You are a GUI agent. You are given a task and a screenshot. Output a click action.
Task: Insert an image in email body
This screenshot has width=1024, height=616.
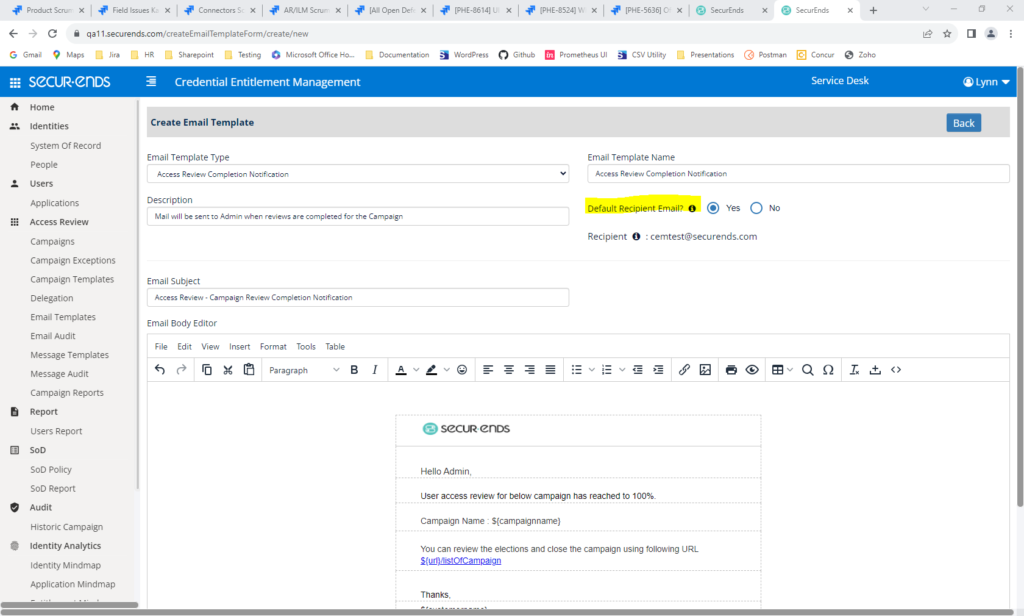(x=705, y=370)
